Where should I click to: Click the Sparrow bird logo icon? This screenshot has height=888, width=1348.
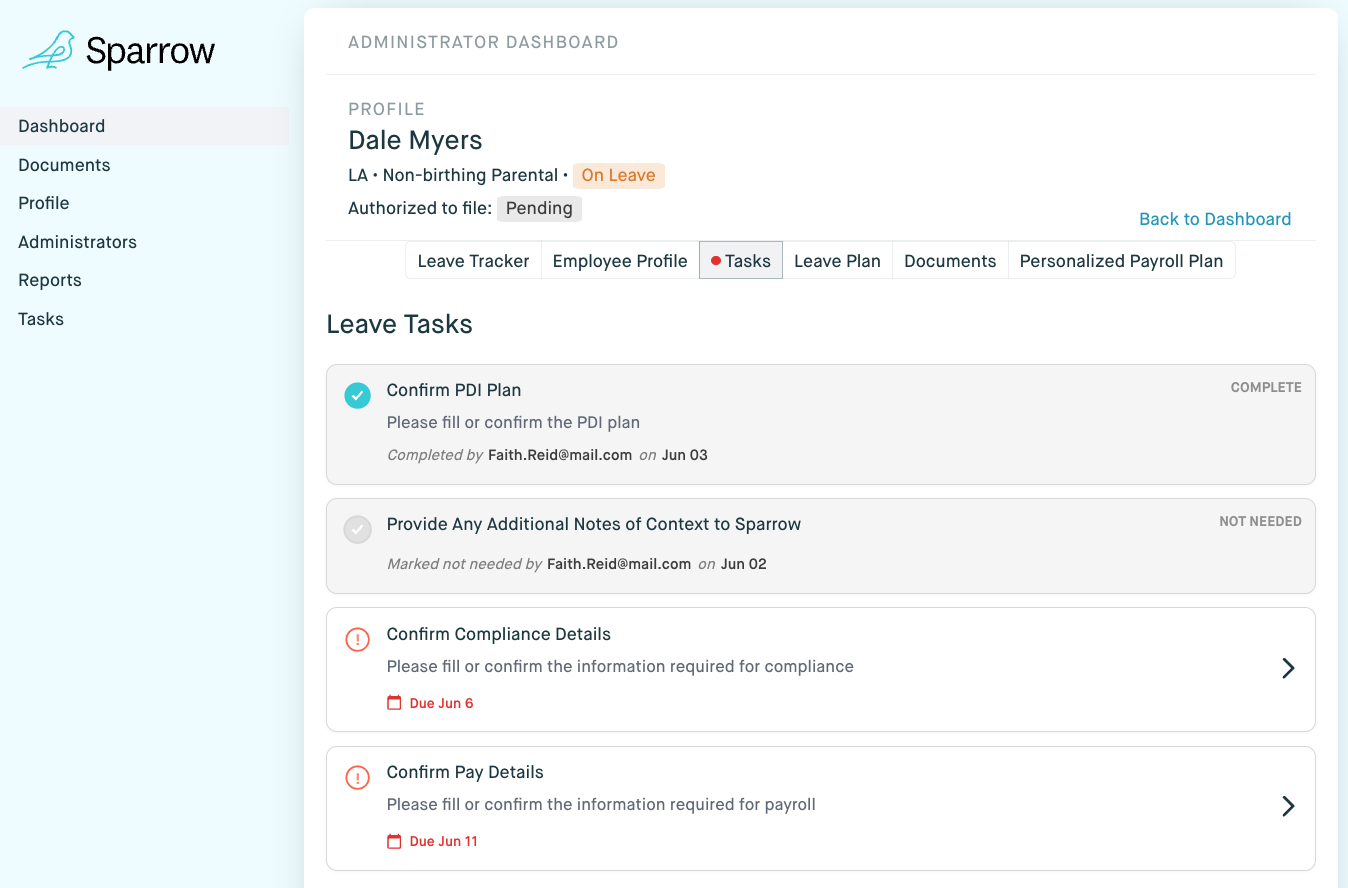[x=49, y=50]
